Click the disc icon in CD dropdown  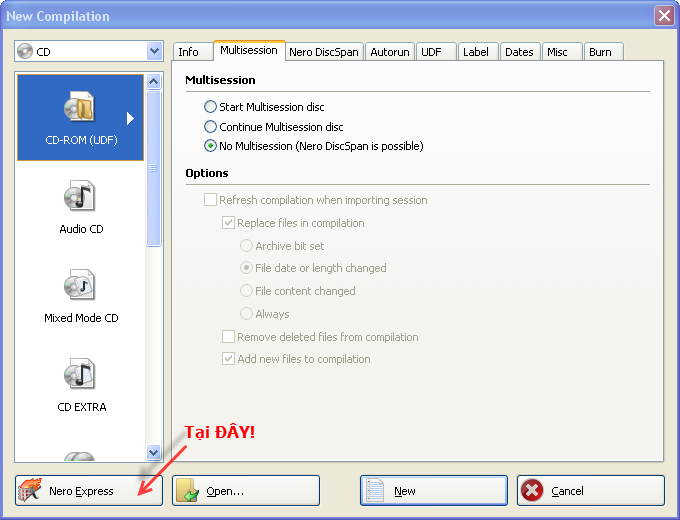[25, 51]
